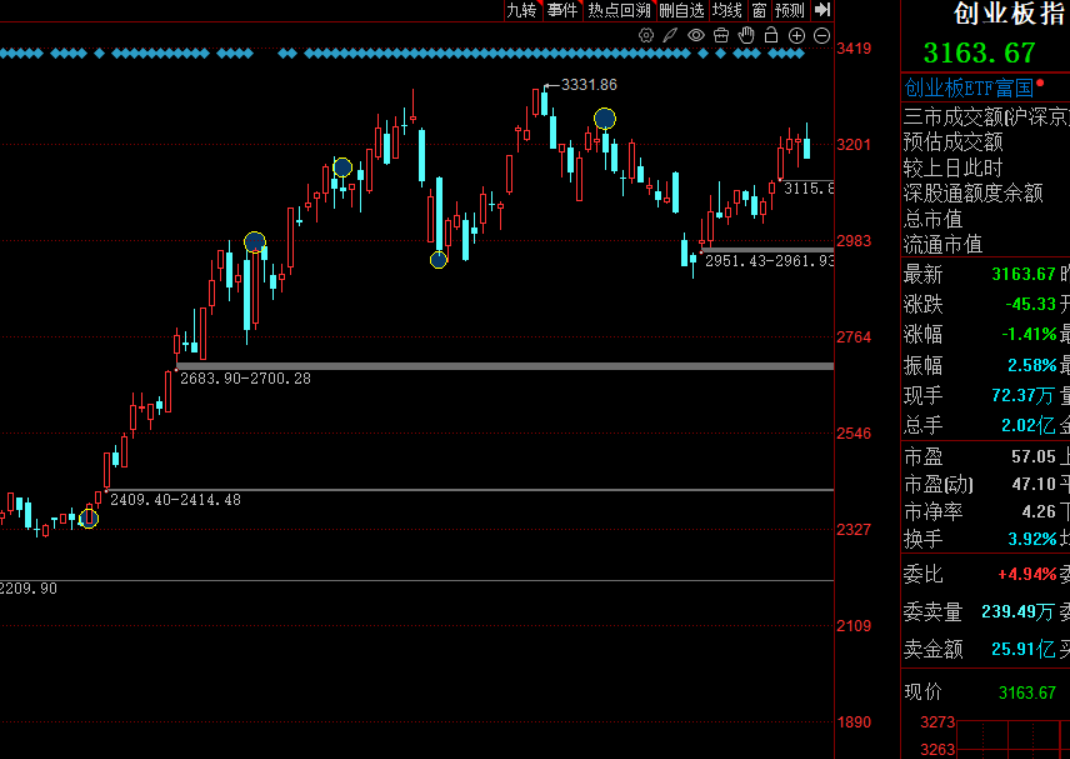1070x759 pixels.
Task: Toggle the chart lock icon
Action: pos(771,35)
